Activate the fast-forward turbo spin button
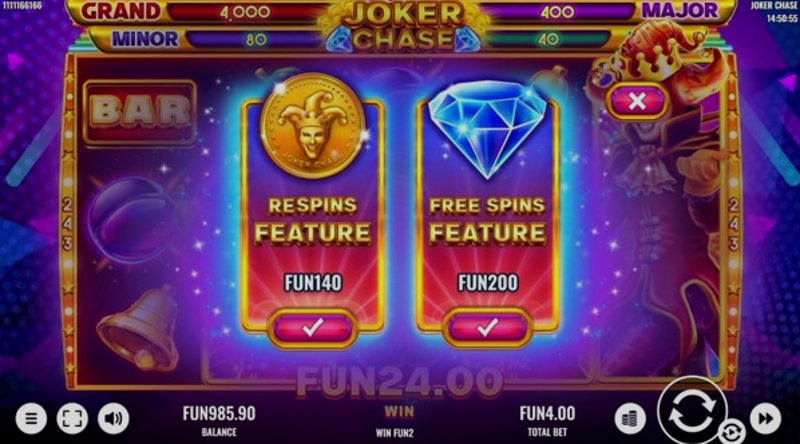800x444 pixels. tap(765, 418)
